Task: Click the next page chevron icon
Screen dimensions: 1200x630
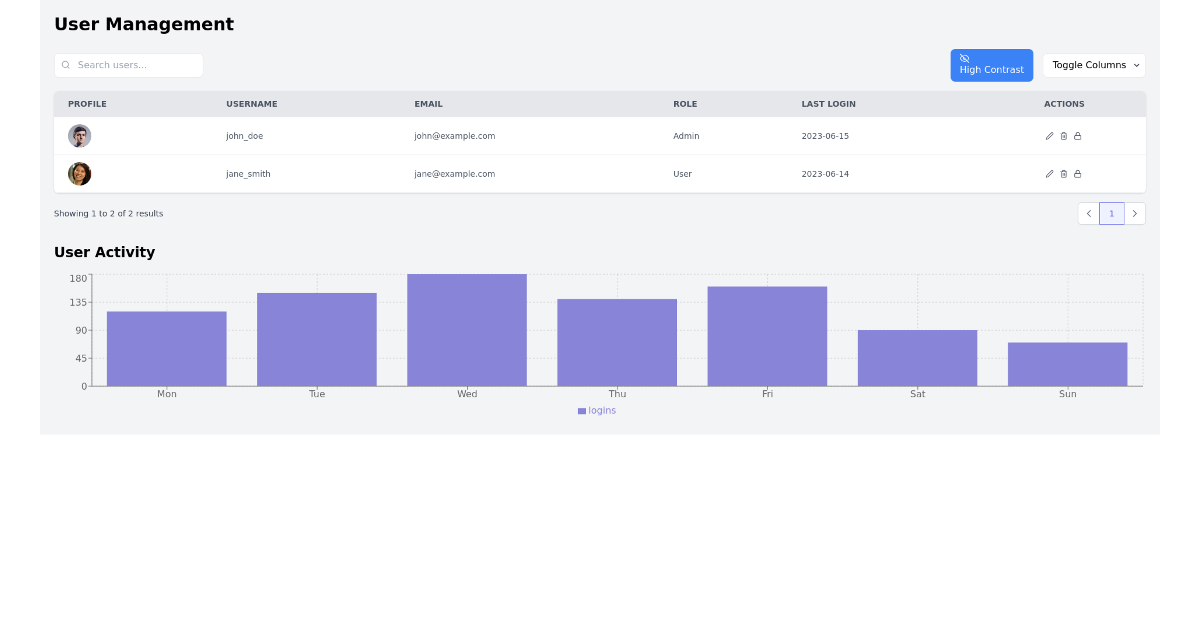Action: coord(1135,213)
